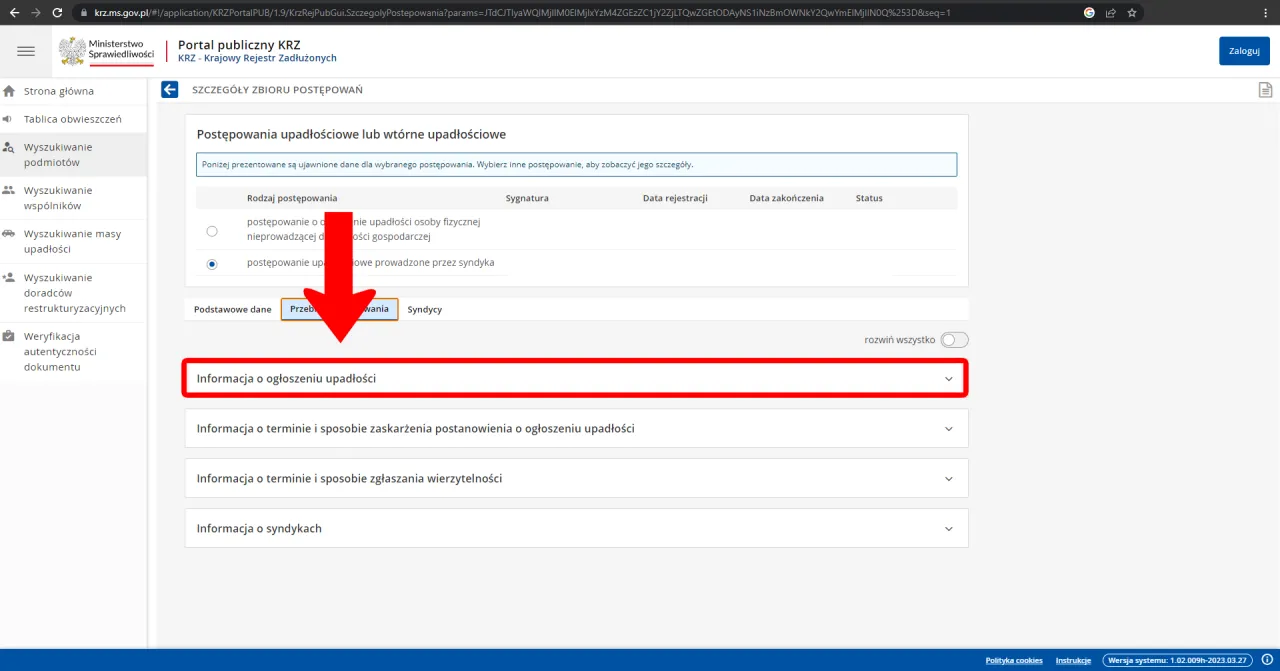Image resolution: width=1280 pixels, height=671 pixels.
Task: Expand Informacja o ogłoszeniu upadłości section
Action: coord(575,379)
